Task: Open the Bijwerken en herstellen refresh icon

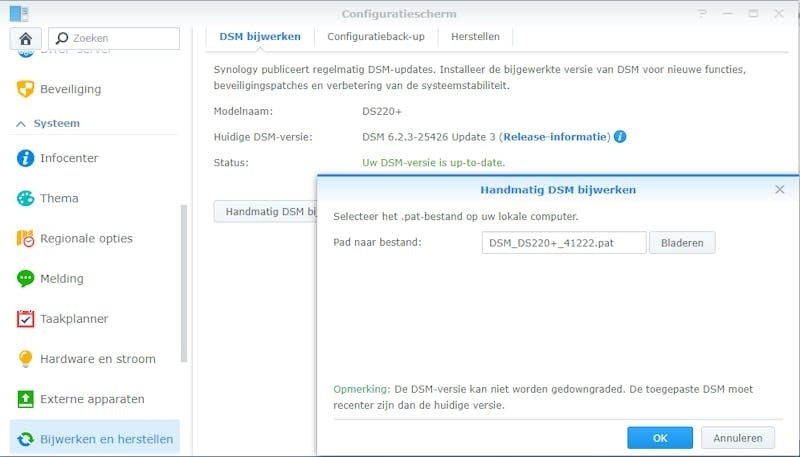Action: tap(25, 439)
